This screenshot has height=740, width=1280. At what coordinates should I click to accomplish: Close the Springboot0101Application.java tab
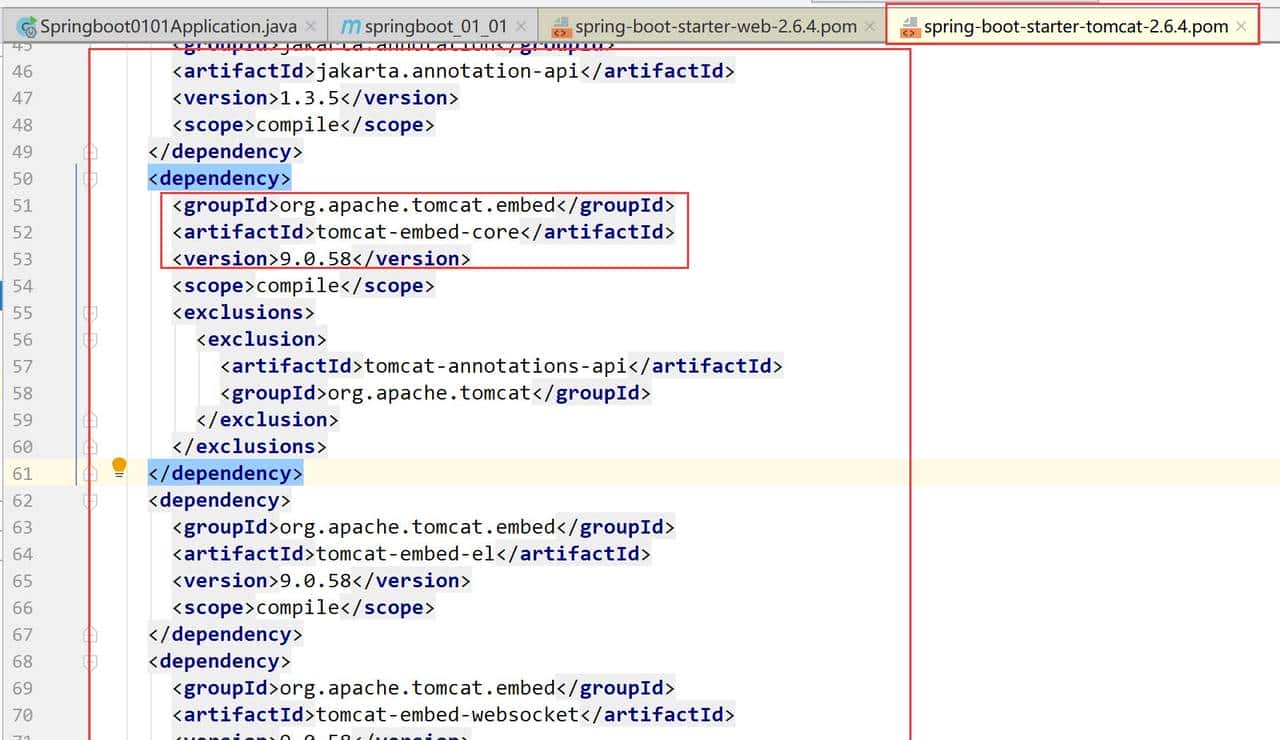click(311, 26)
